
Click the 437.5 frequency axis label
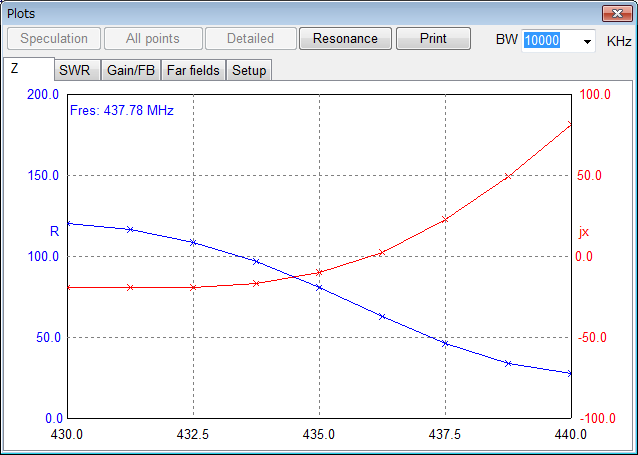(x=445, y=434)
